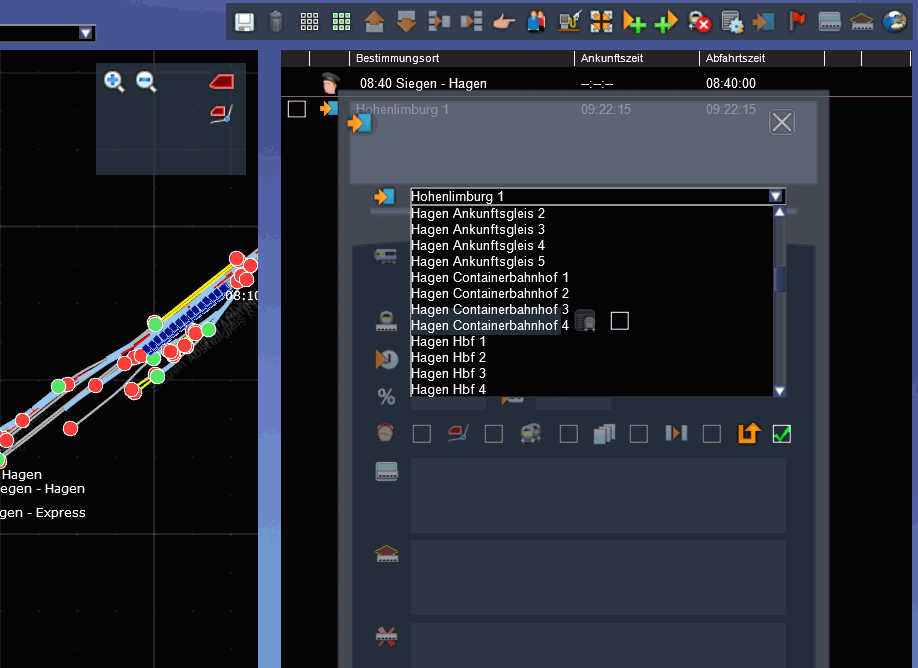Click the move-up orange arrow icon
This screenshot has height=668, width=918.
374,22
